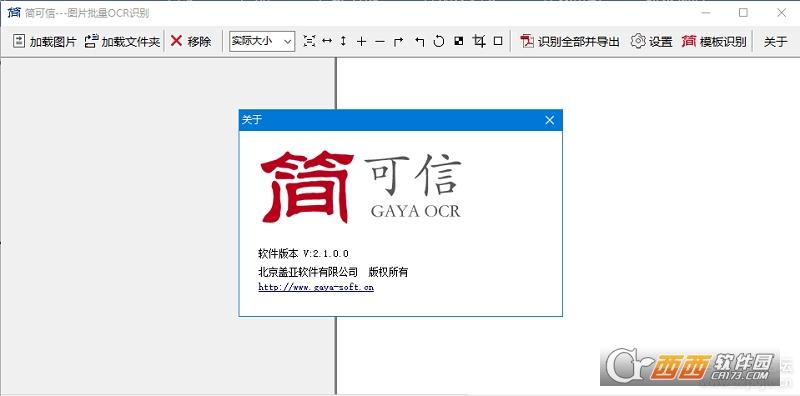Screen dimensions: 800x396
Task: Click the 版权所有 copyright text
Action: (388, 272)
